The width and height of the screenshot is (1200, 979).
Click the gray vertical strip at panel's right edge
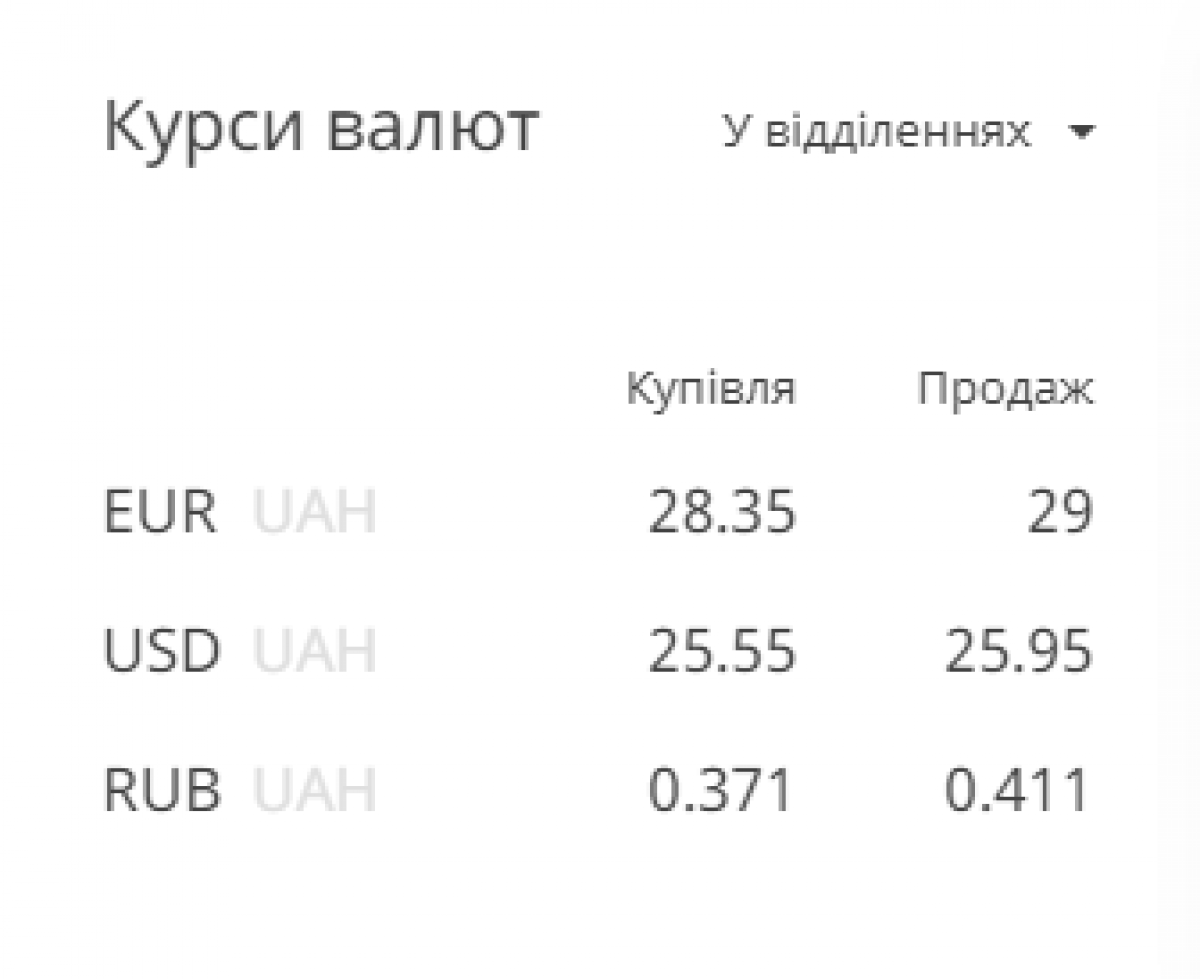coord(1180,489)
